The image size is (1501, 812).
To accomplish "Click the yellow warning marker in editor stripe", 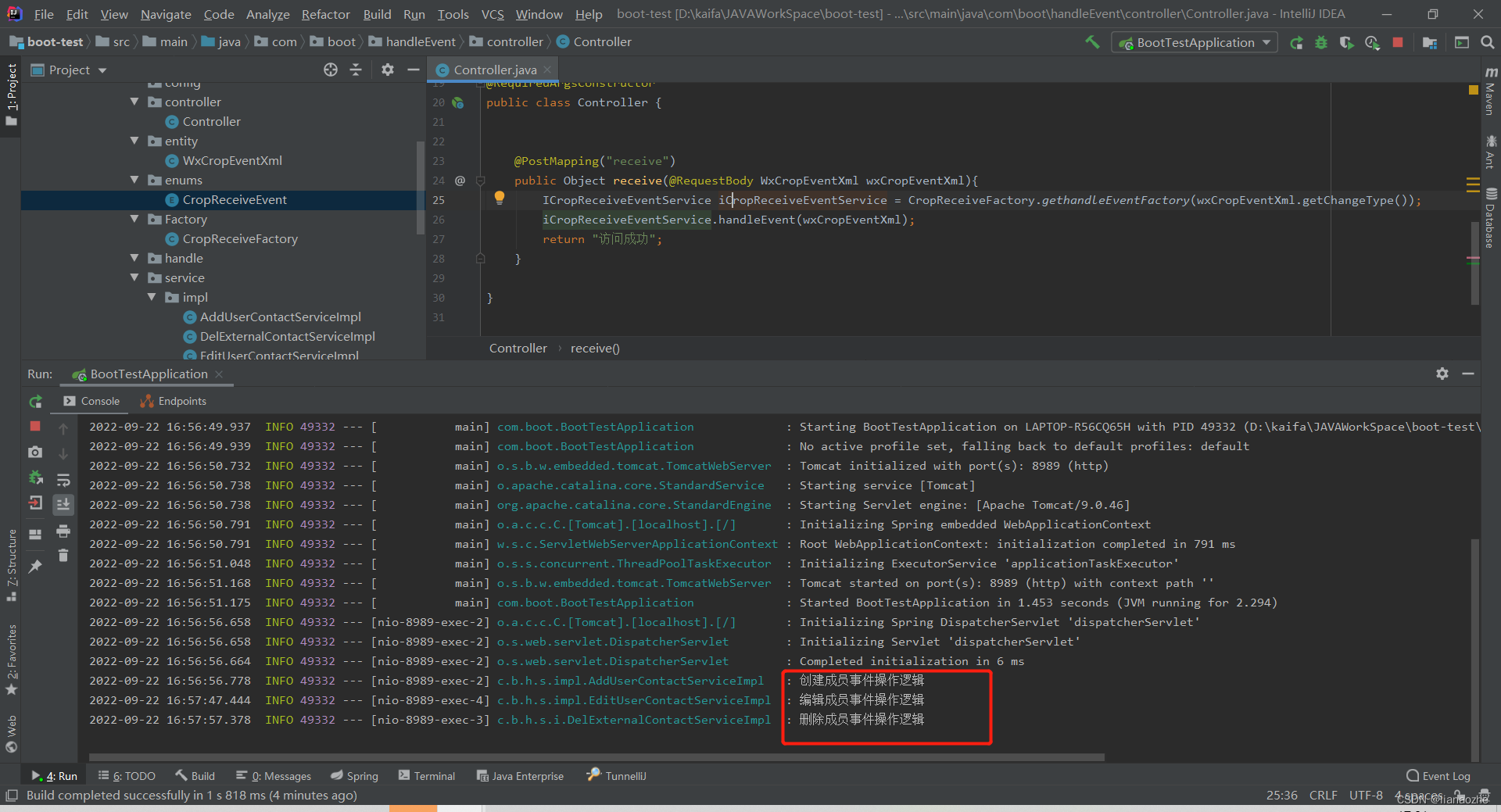I will 1474,90.
